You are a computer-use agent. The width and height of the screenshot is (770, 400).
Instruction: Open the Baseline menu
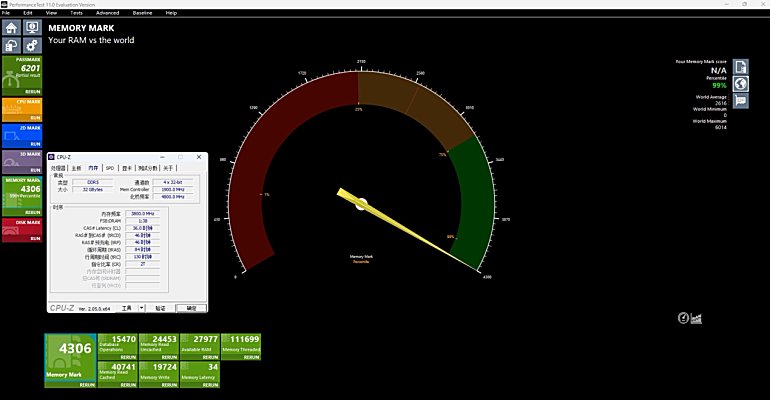pos(142,13)
